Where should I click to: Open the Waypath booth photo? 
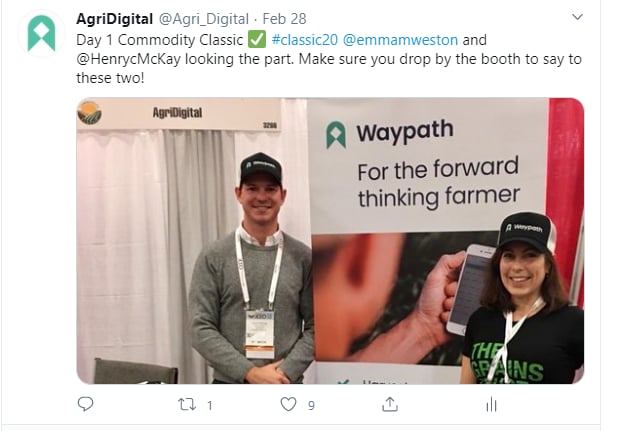point(330,241)
